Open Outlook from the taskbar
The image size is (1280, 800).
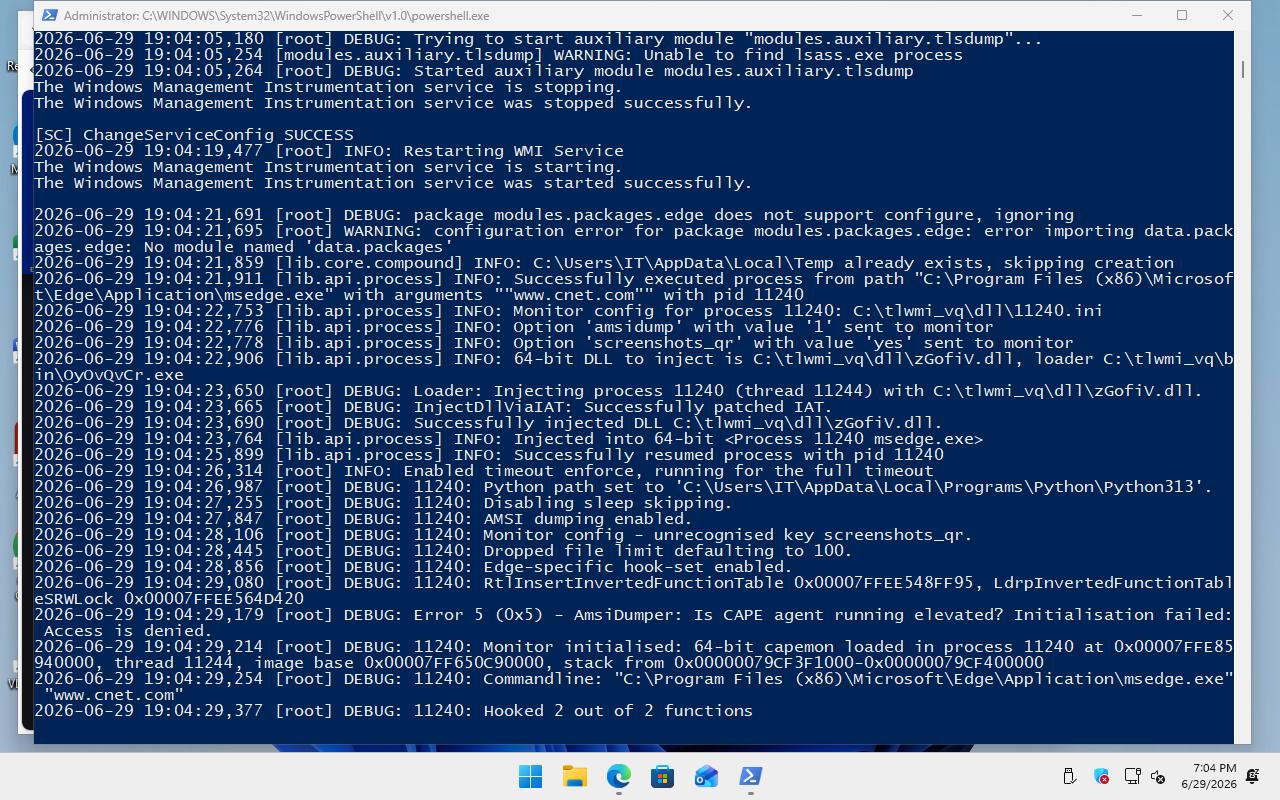tap(706, 776)
